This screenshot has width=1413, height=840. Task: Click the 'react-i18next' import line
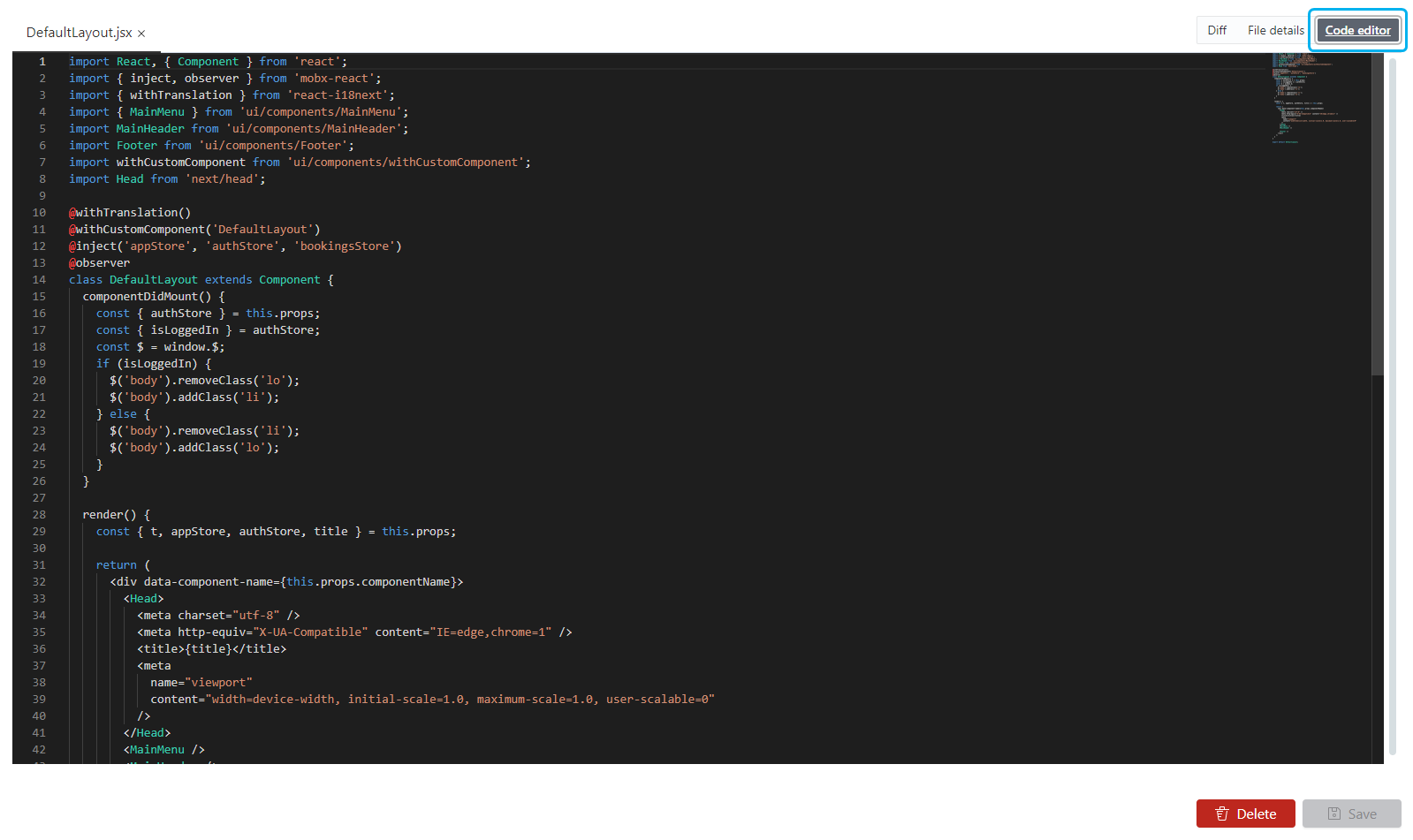232,95
